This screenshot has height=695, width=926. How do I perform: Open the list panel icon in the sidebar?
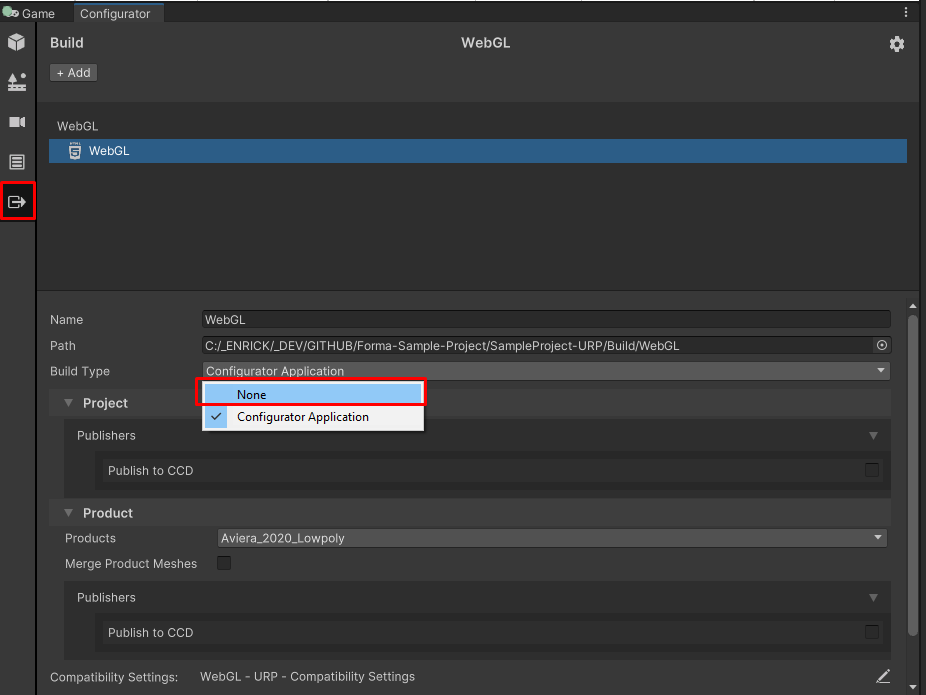tap(16, 161)
